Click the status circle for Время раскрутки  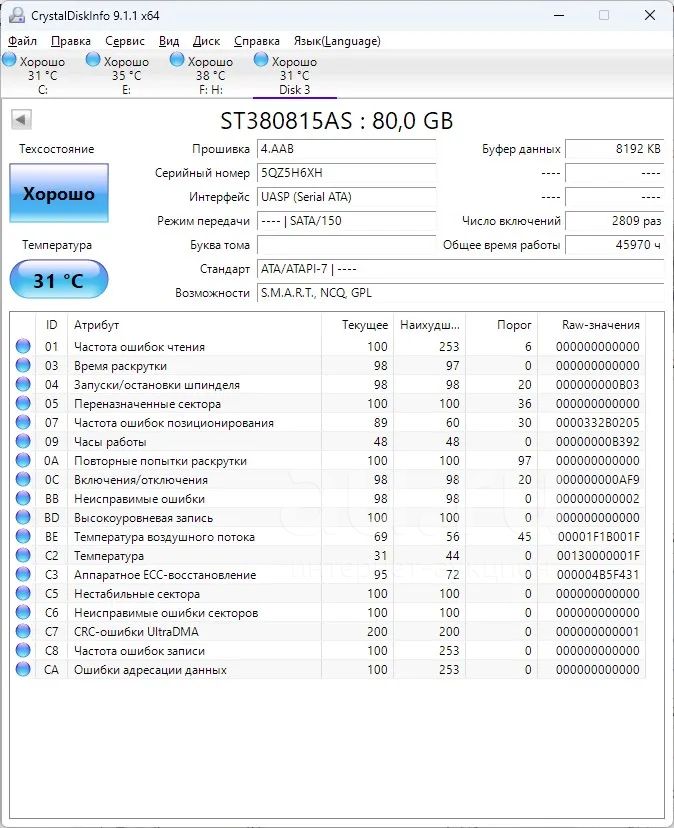click(x=23, y=365)
